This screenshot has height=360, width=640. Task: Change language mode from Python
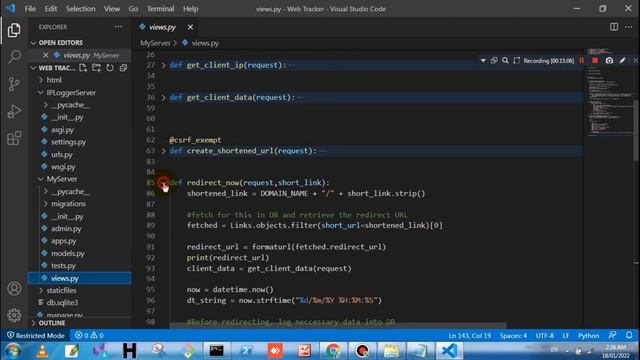pos(588,336)
